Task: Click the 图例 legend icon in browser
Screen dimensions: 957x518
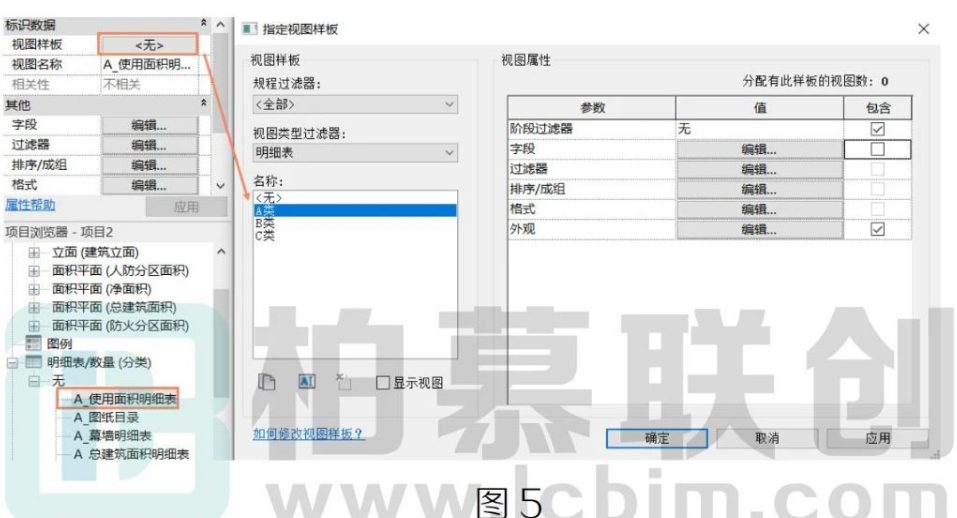Action: (33, 344)
